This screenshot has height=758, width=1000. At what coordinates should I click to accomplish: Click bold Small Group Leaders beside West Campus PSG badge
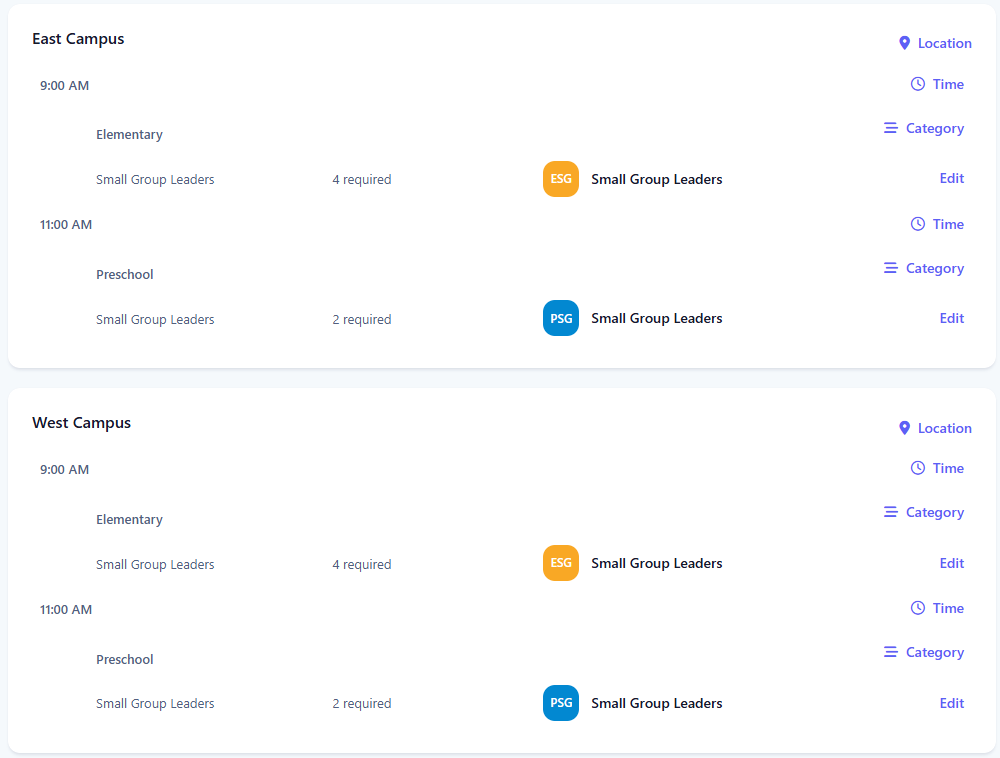click(x=656, y=703)
